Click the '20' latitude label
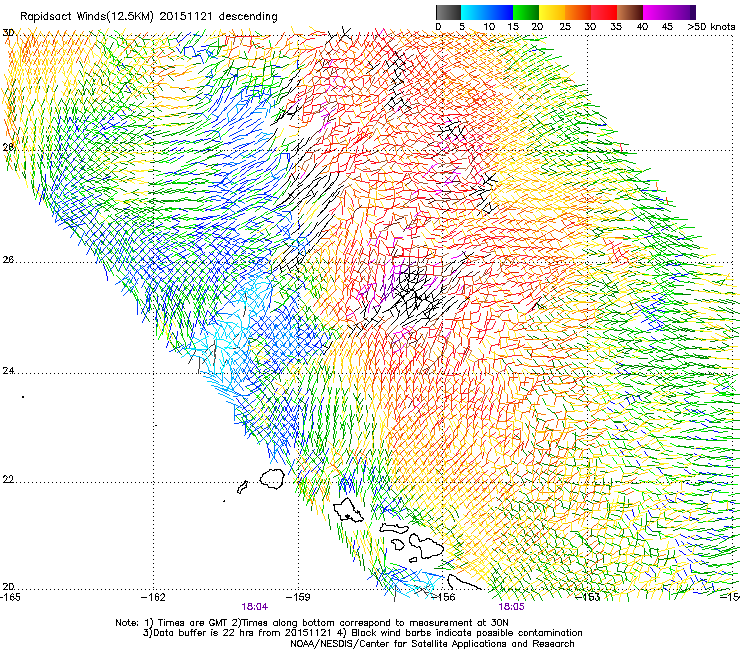The width and height of the screenshot is (740, 650). click(8, 587)
